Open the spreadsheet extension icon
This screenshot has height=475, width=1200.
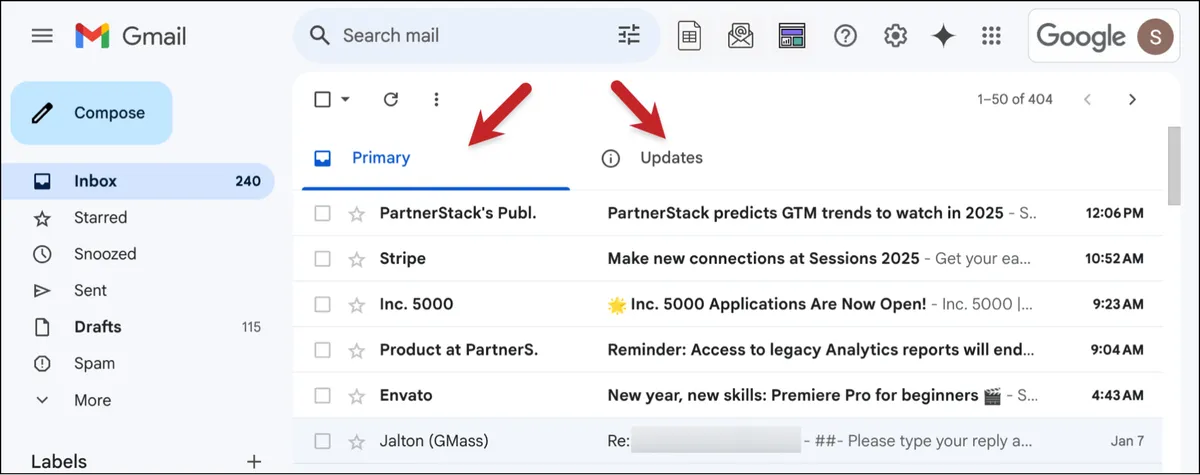tap(689, 36)
